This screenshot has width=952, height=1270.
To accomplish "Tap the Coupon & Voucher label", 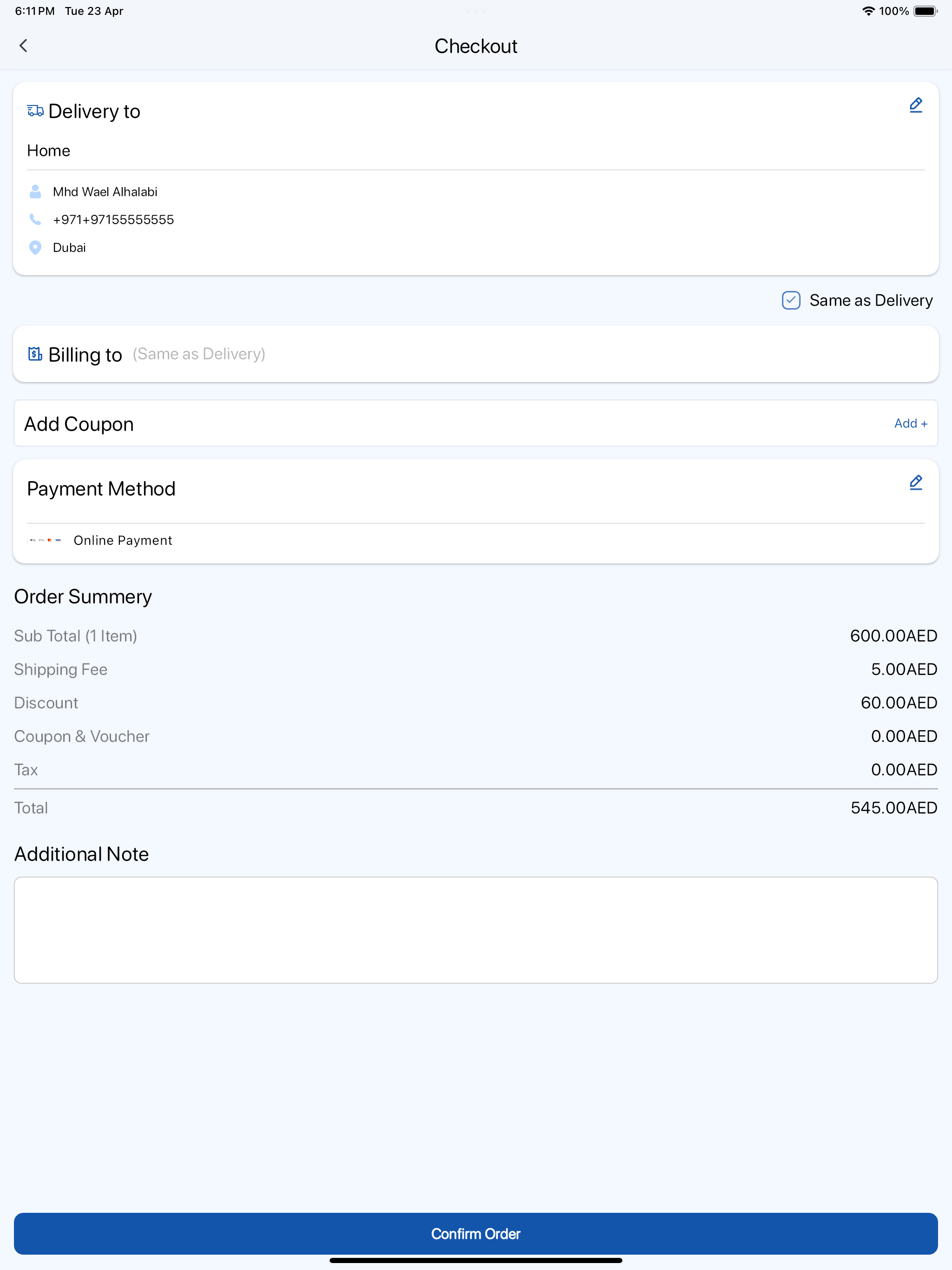I will 81,736.
